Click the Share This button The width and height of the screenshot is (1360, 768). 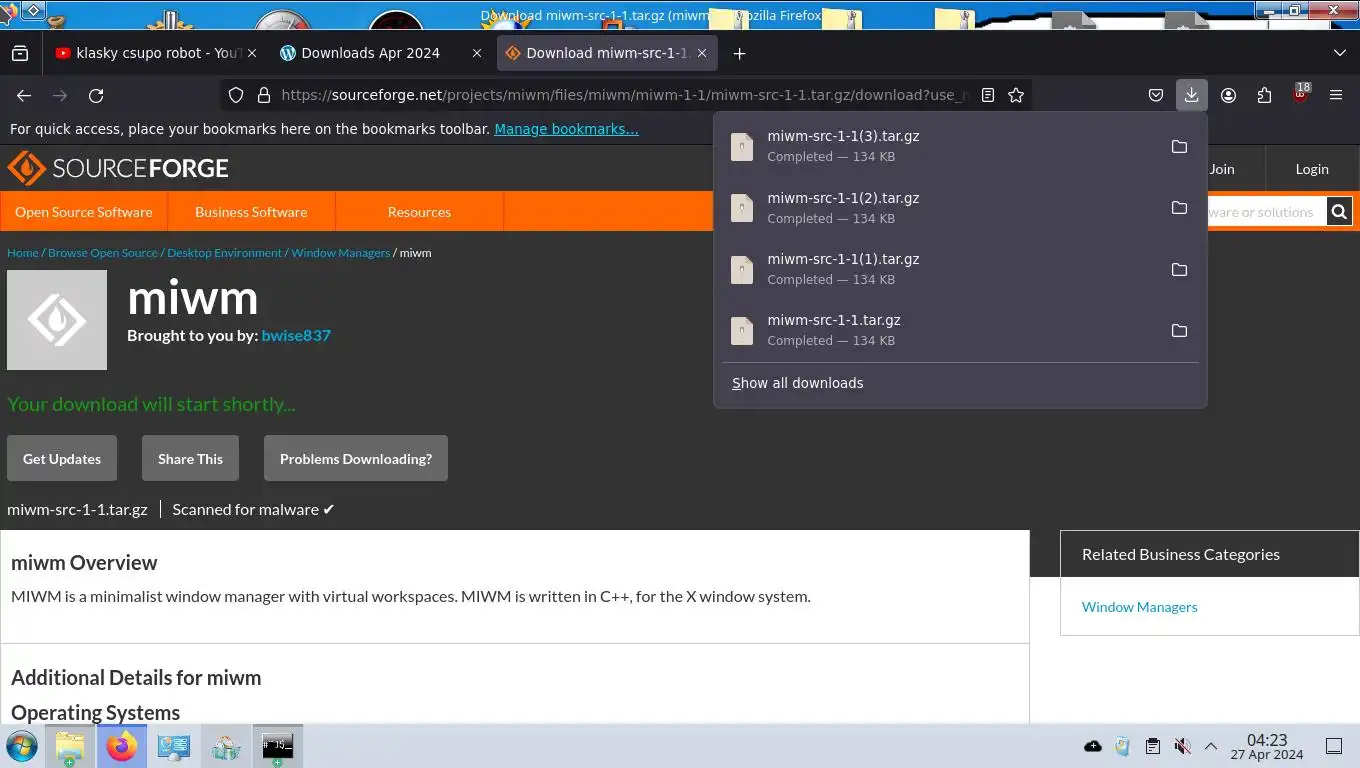coord(190,458)
